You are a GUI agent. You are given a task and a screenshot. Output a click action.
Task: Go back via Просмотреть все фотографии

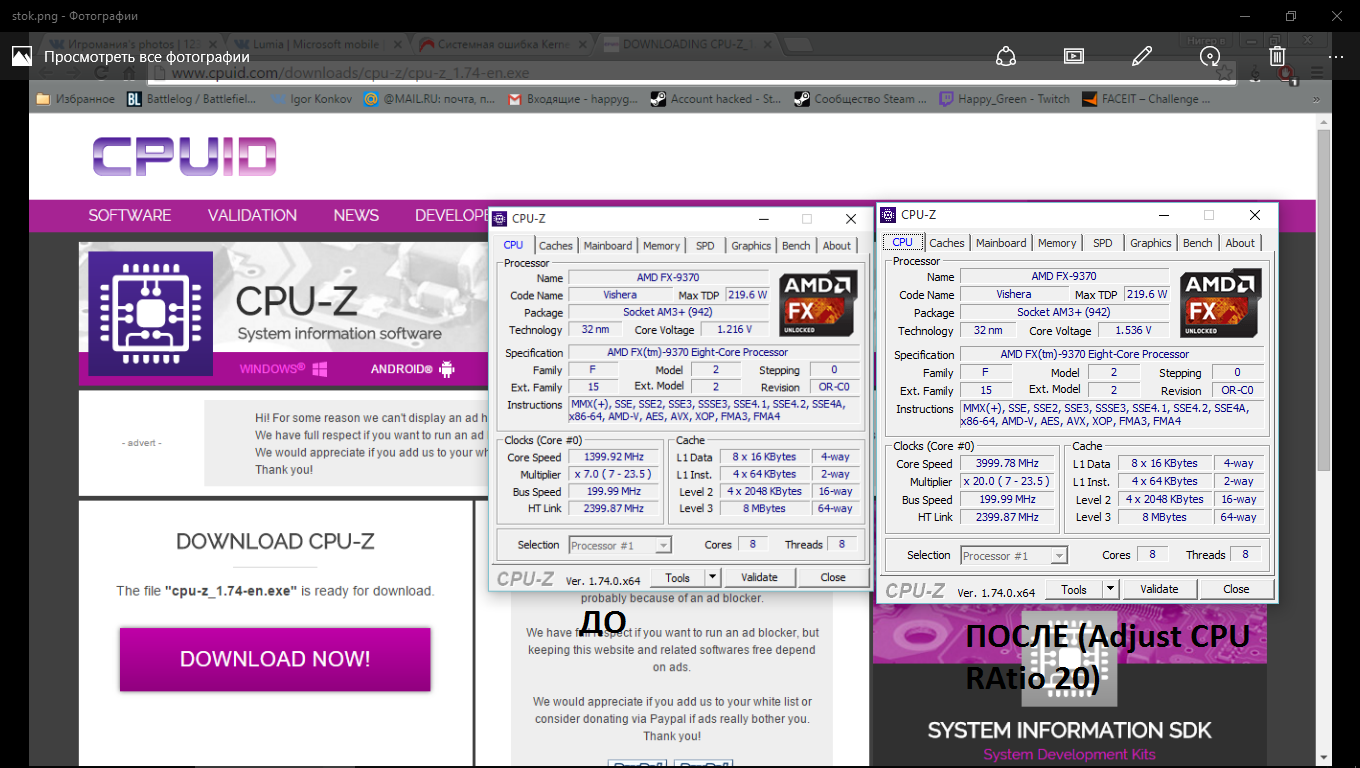131,56
